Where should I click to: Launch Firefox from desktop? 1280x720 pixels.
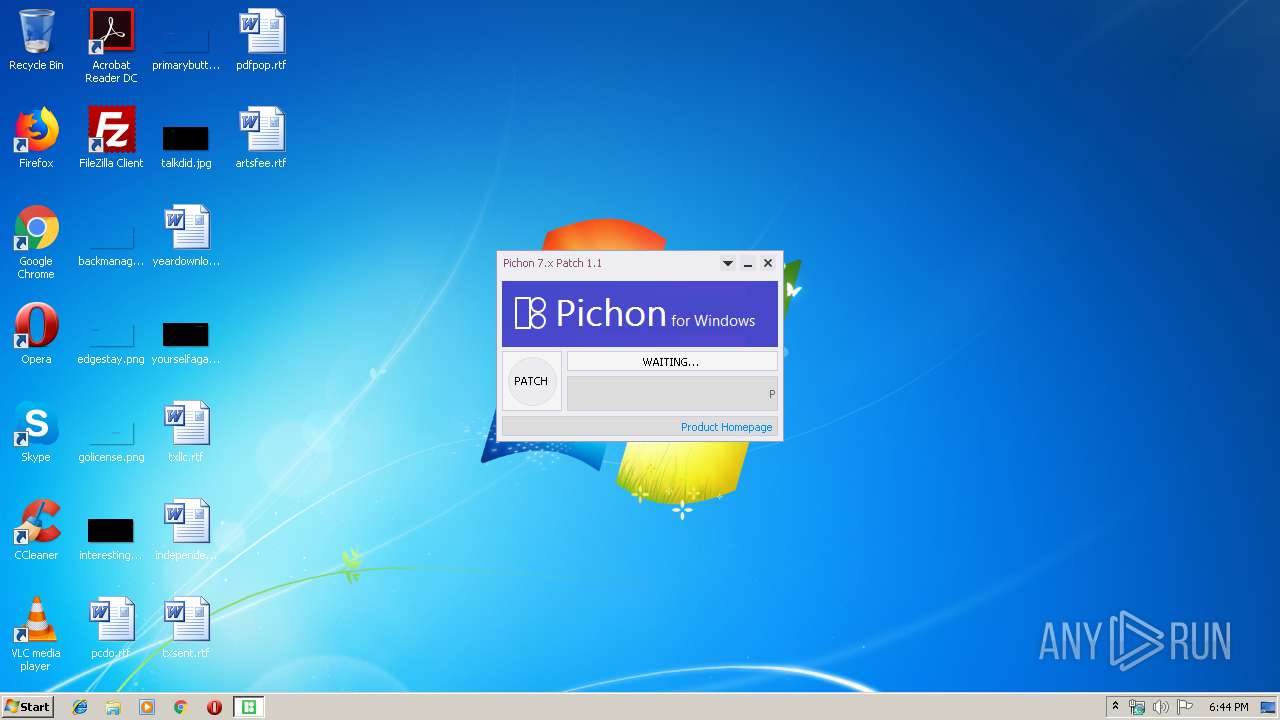(36, 138)
